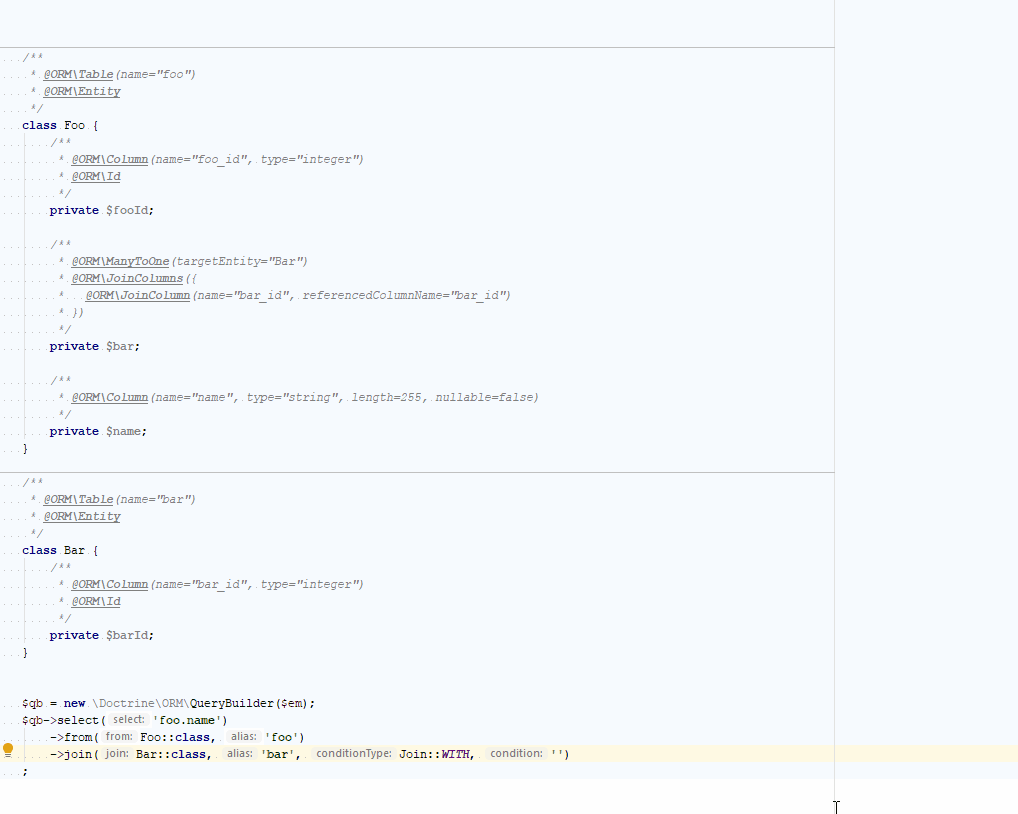The width and height of the screenshot is (1018, 814).
Task: Click the $em constructor argument
Action: [292, 704]
